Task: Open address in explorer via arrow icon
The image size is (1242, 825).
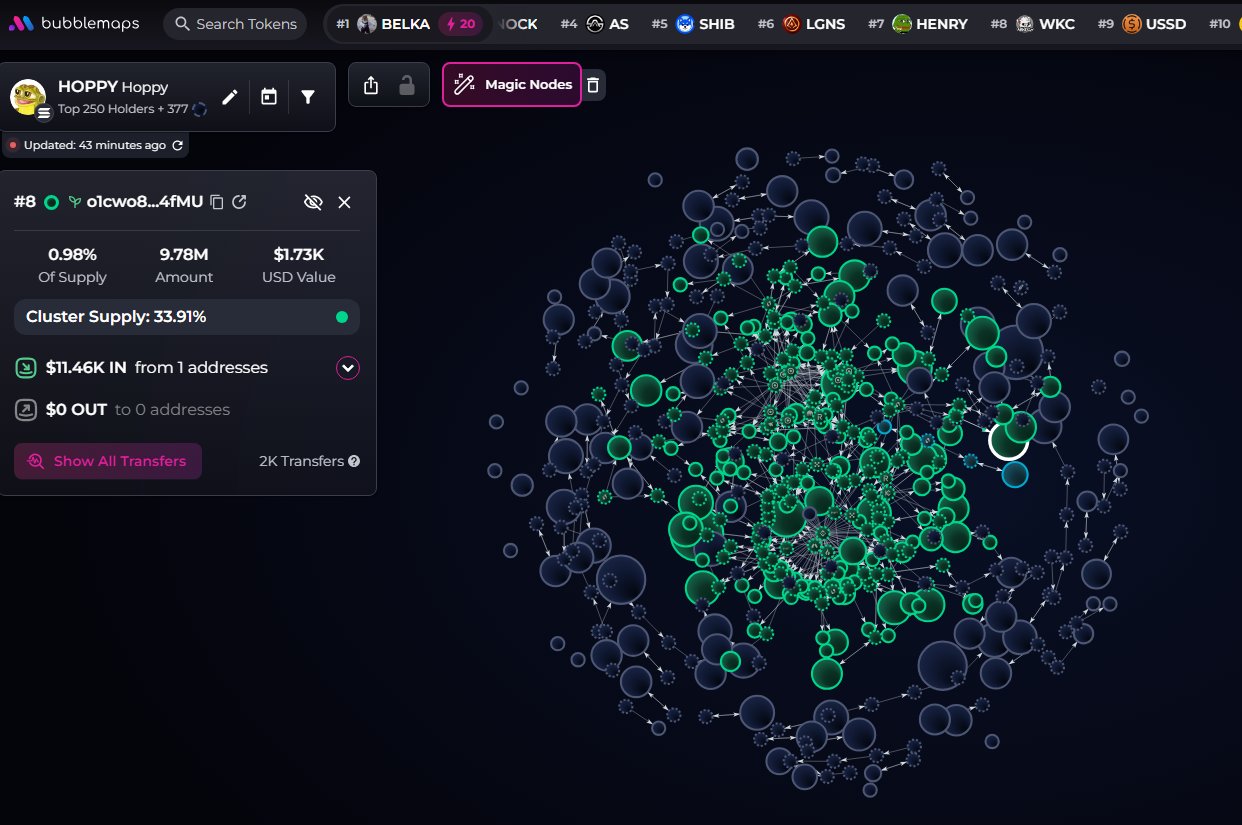Action: tap(239, 202)
